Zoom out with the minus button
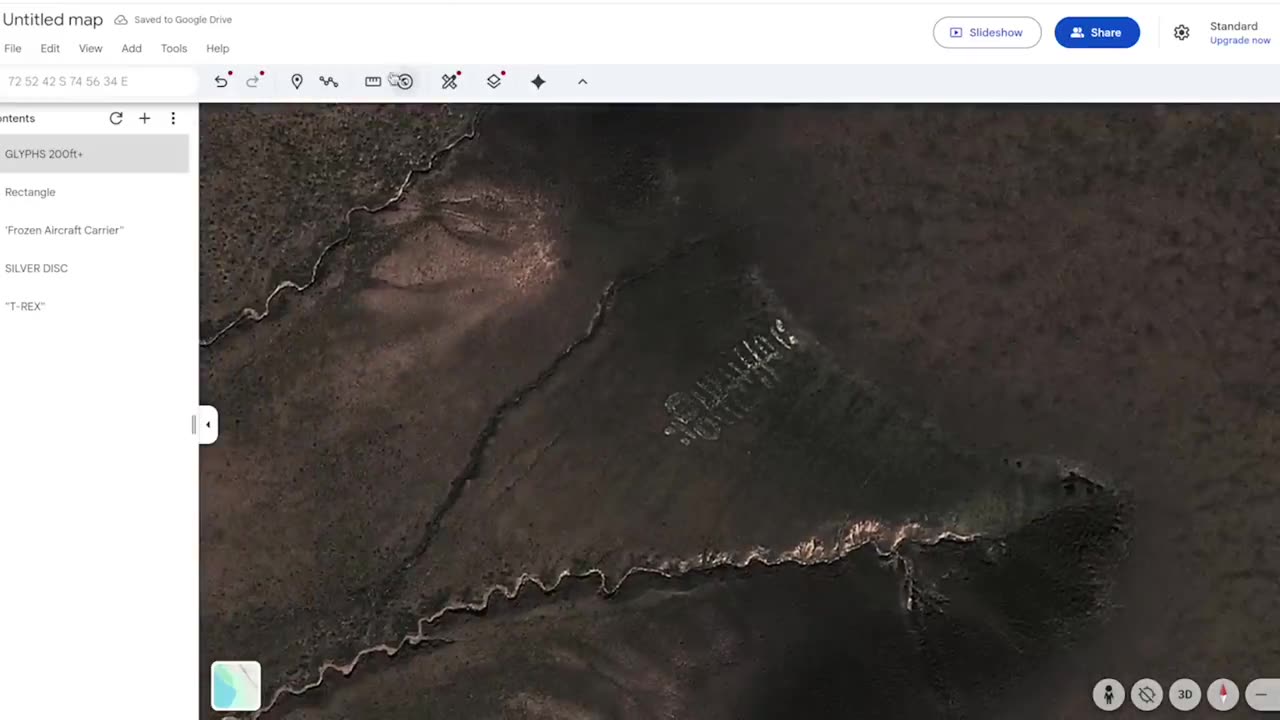 [1263, 694]
